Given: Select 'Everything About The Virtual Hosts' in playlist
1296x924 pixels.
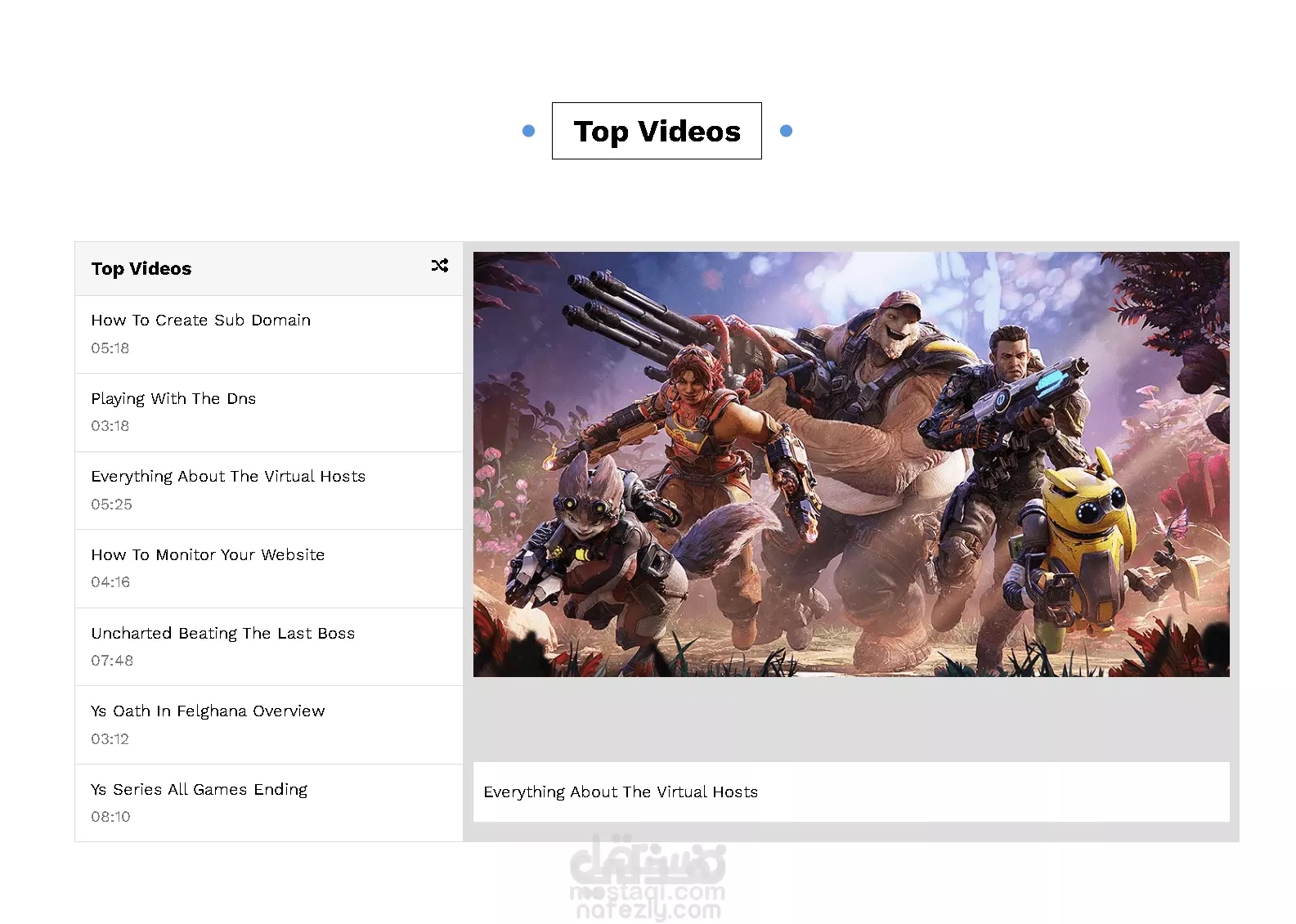Looking at the screenshot, I should [x=269, y=491].
